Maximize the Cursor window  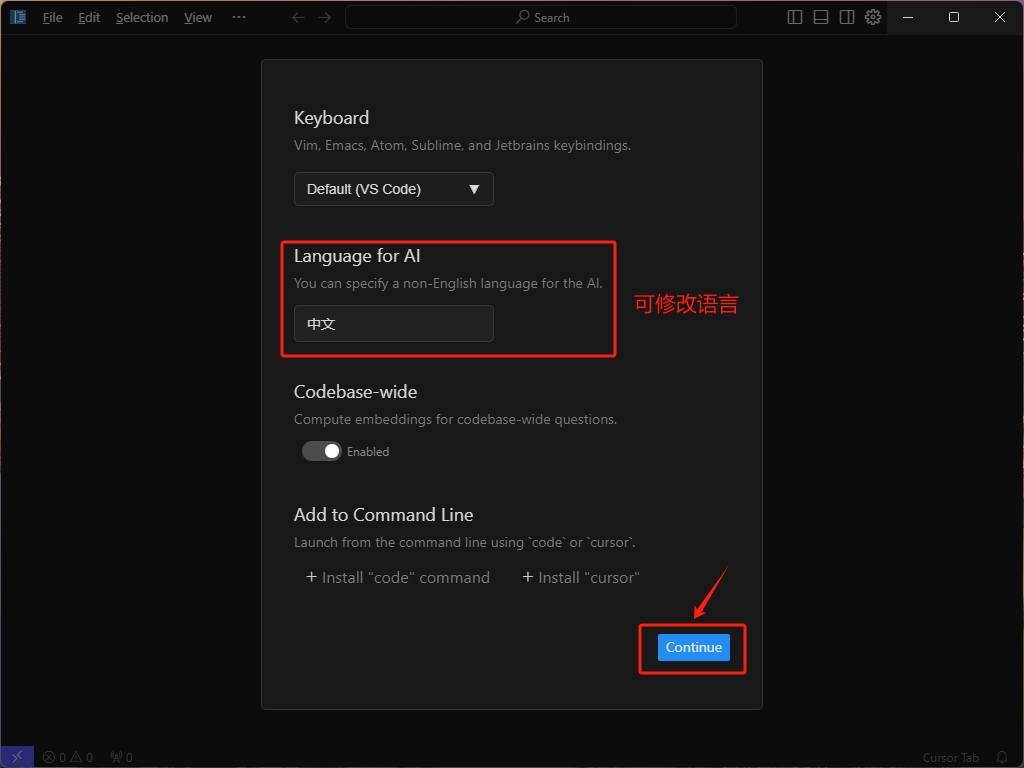[953, 18]
